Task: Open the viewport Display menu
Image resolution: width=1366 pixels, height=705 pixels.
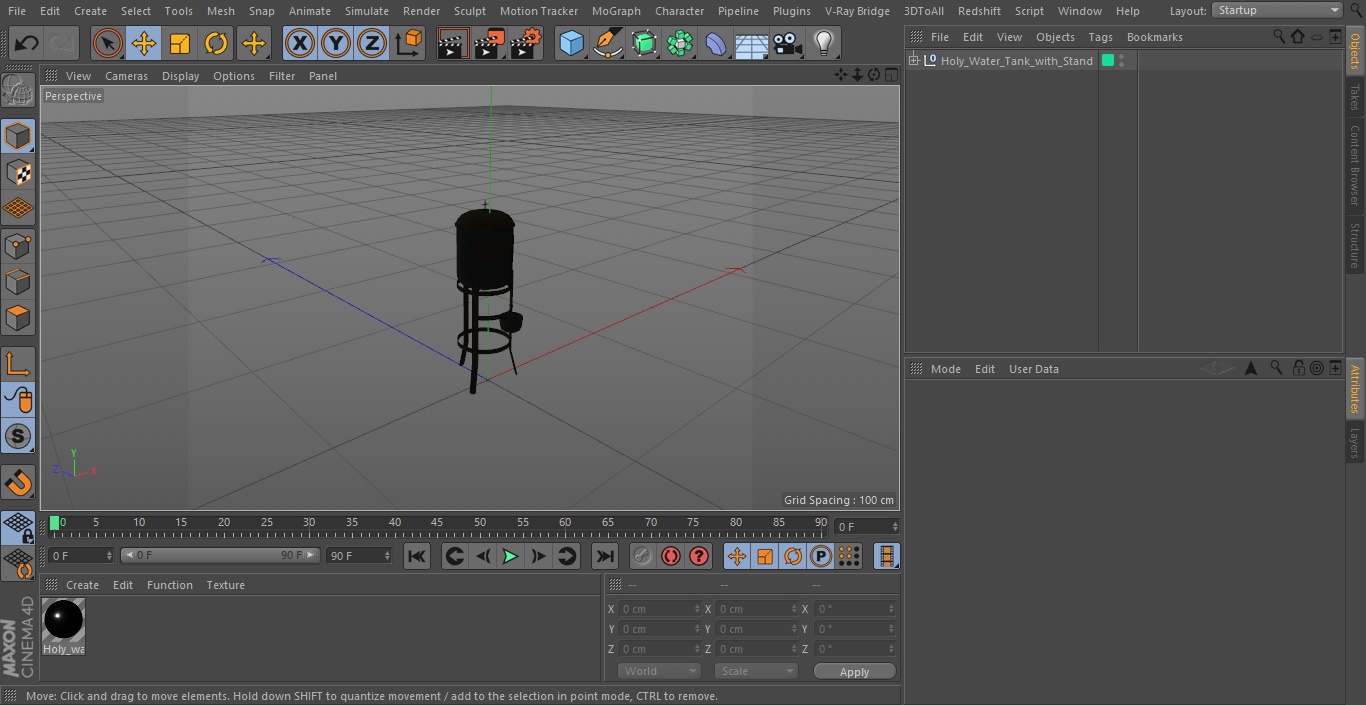Action: [180, 76]
